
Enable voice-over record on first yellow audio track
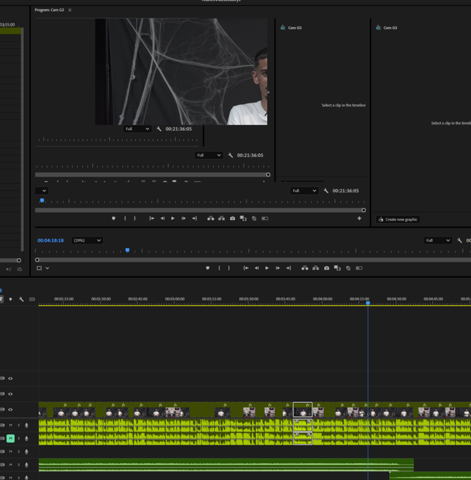[27, 425]
